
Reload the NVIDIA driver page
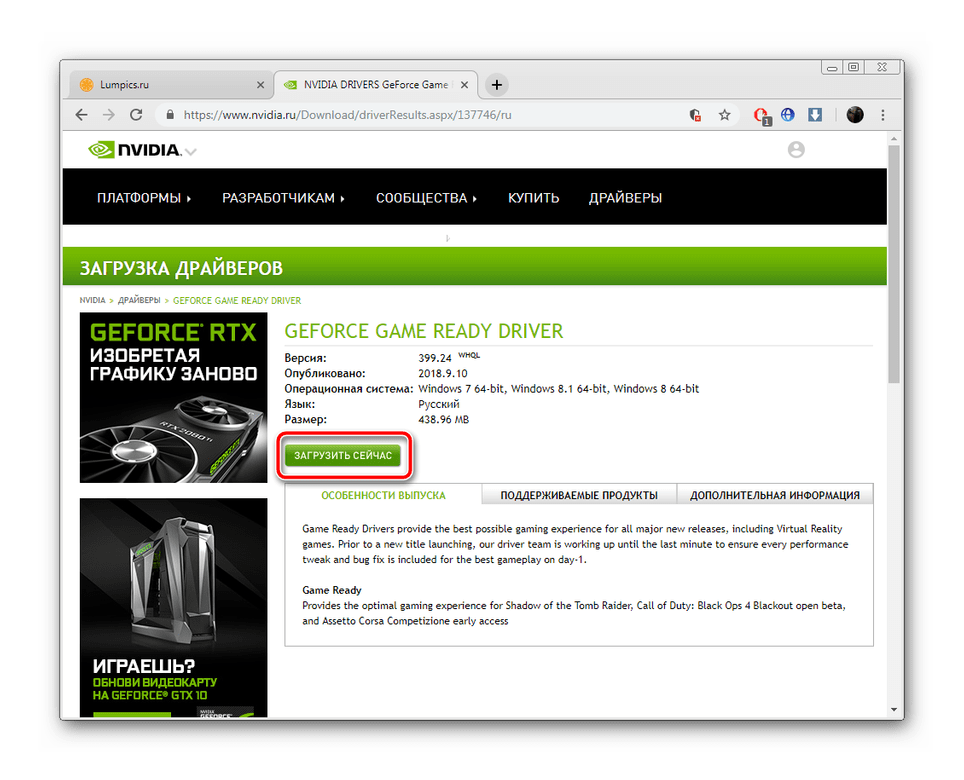(x=136, y=115)
